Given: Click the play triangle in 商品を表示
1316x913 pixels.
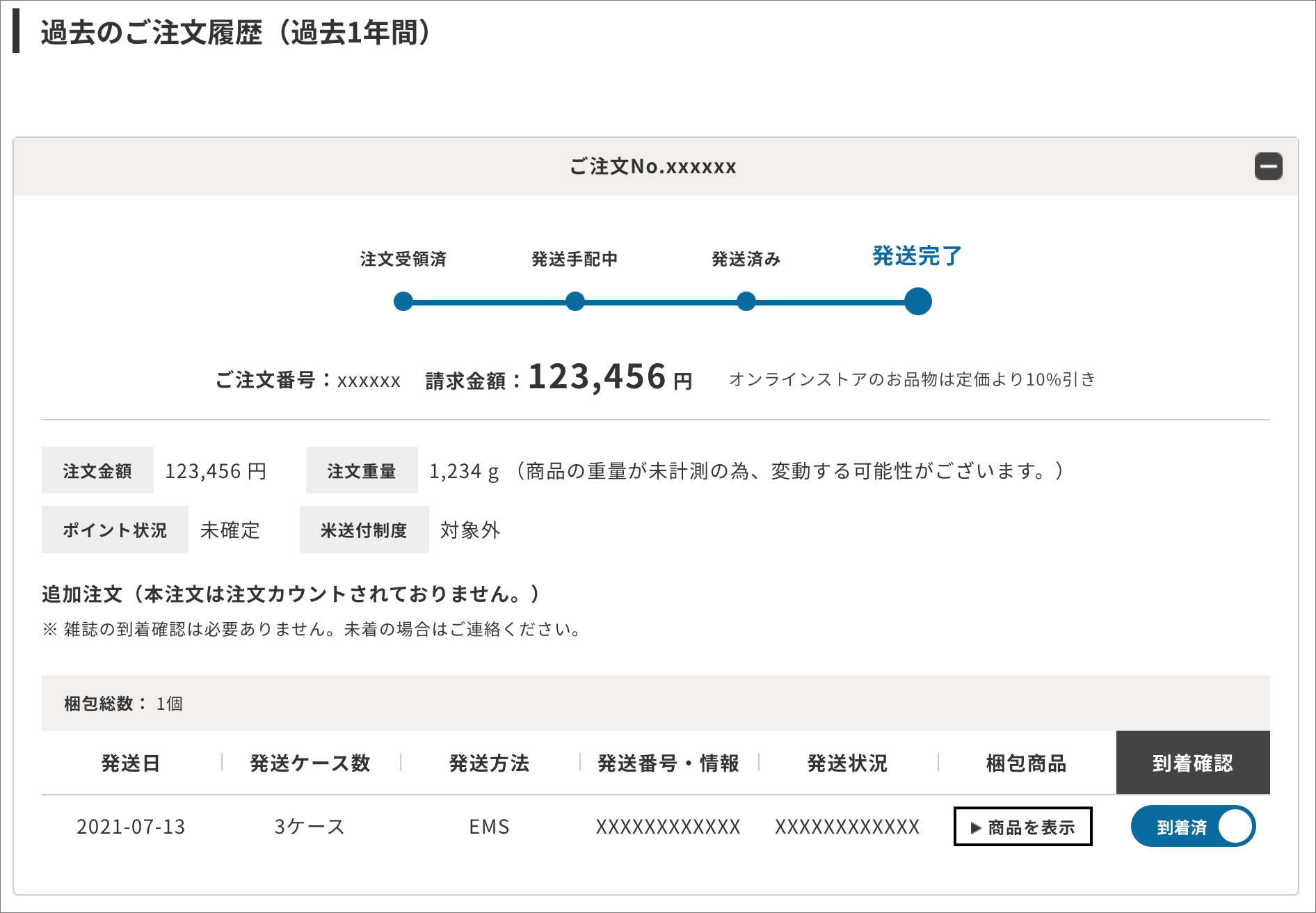Looking at the screenshot, I should 976,828.
